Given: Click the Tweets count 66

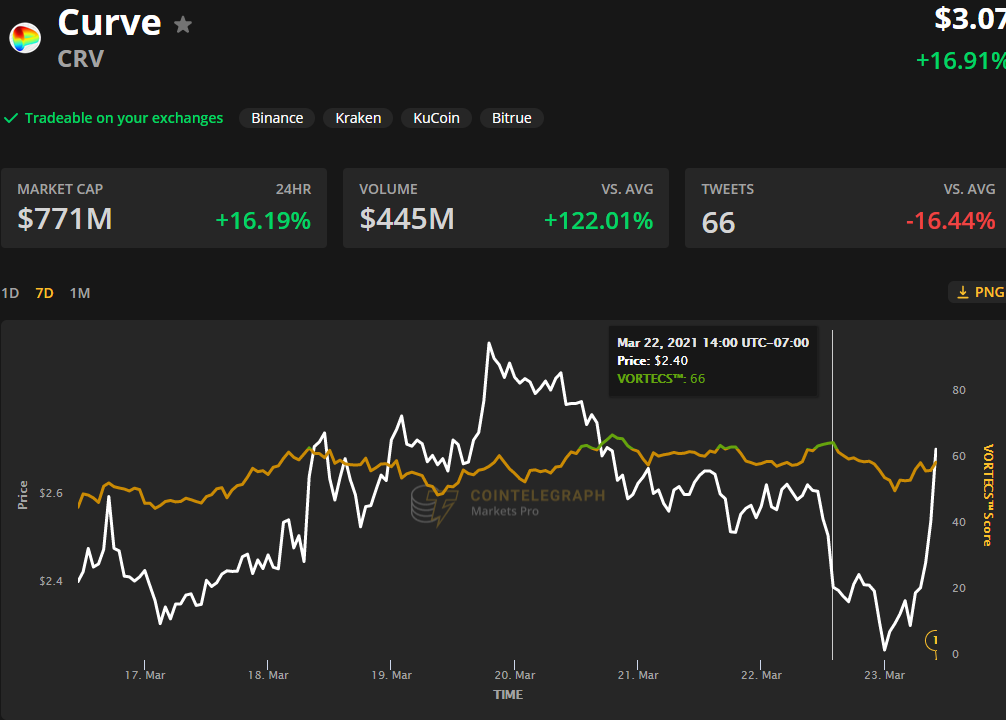Looking at the screenshot, I should pos(718,223).
